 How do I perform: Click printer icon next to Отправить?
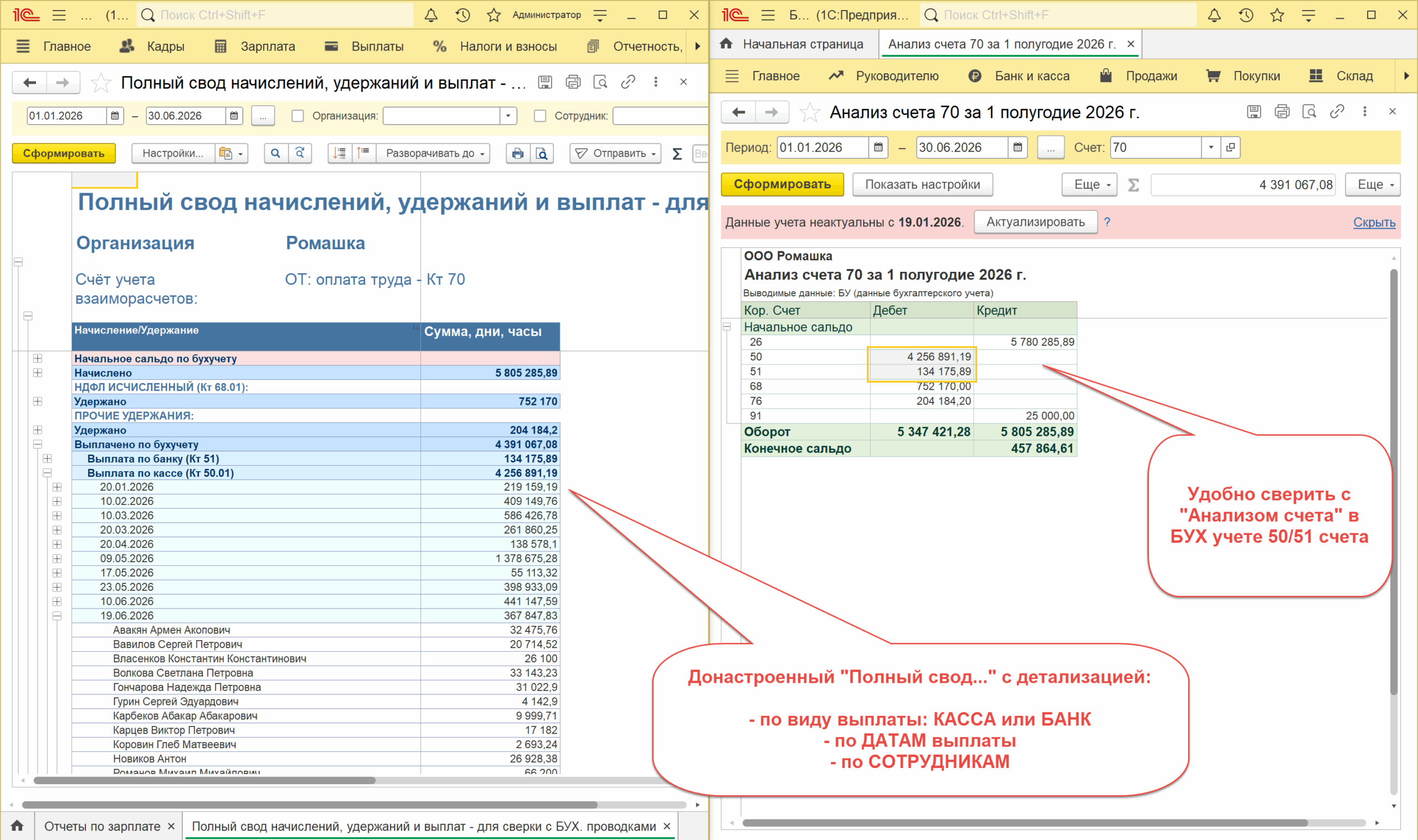tap(518, 153)
